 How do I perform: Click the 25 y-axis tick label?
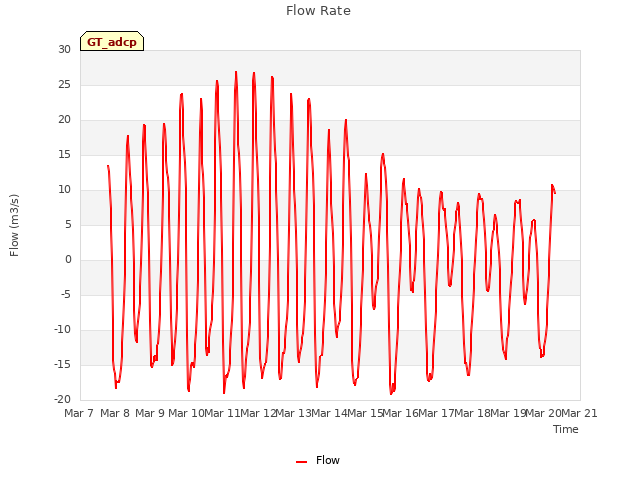point(64,84)
